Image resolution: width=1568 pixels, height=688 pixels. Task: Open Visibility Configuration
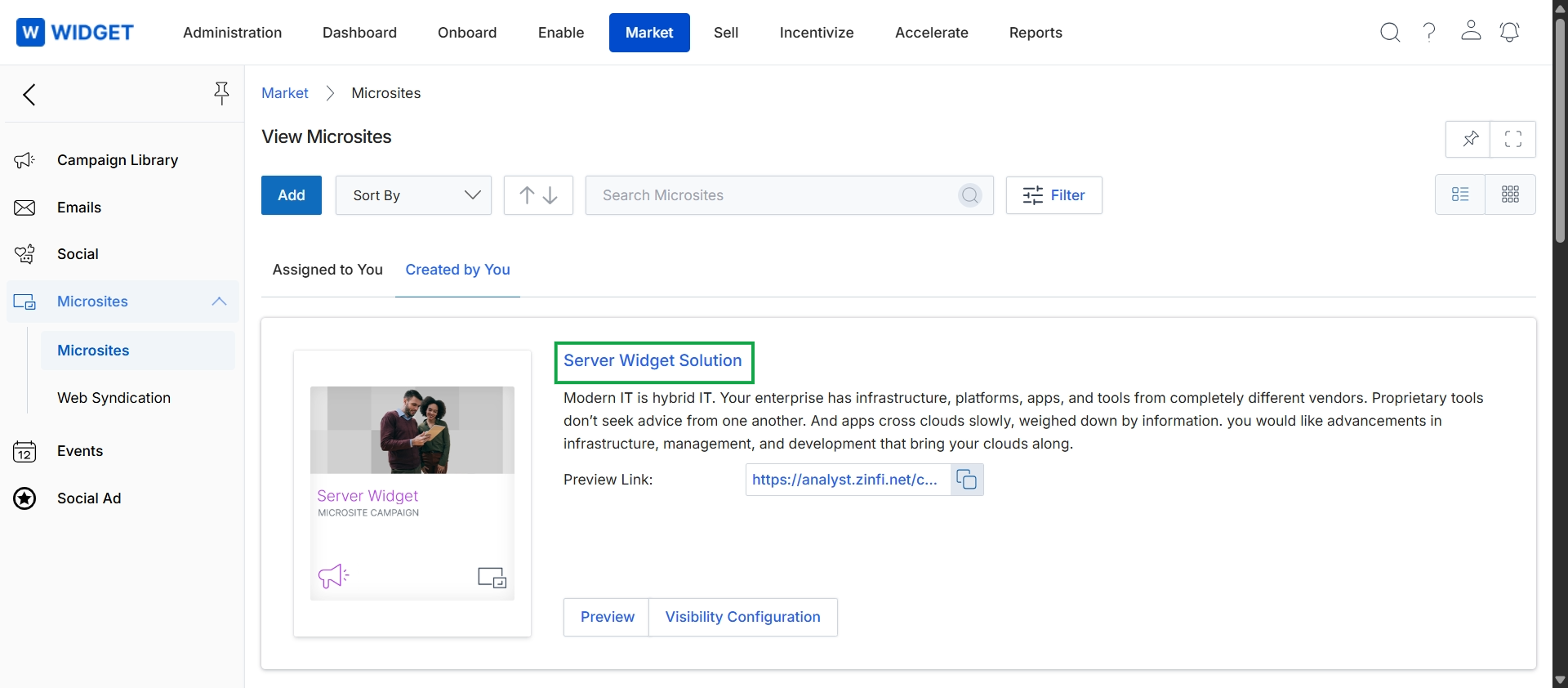(742, 617)
